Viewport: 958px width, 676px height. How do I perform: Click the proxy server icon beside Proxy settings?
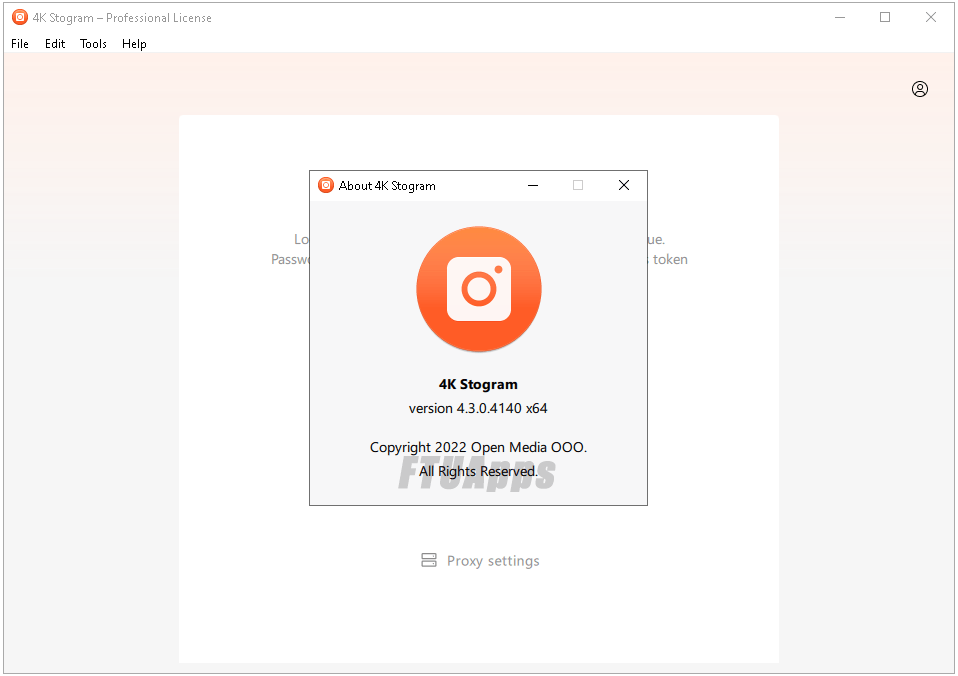(429, 560)
